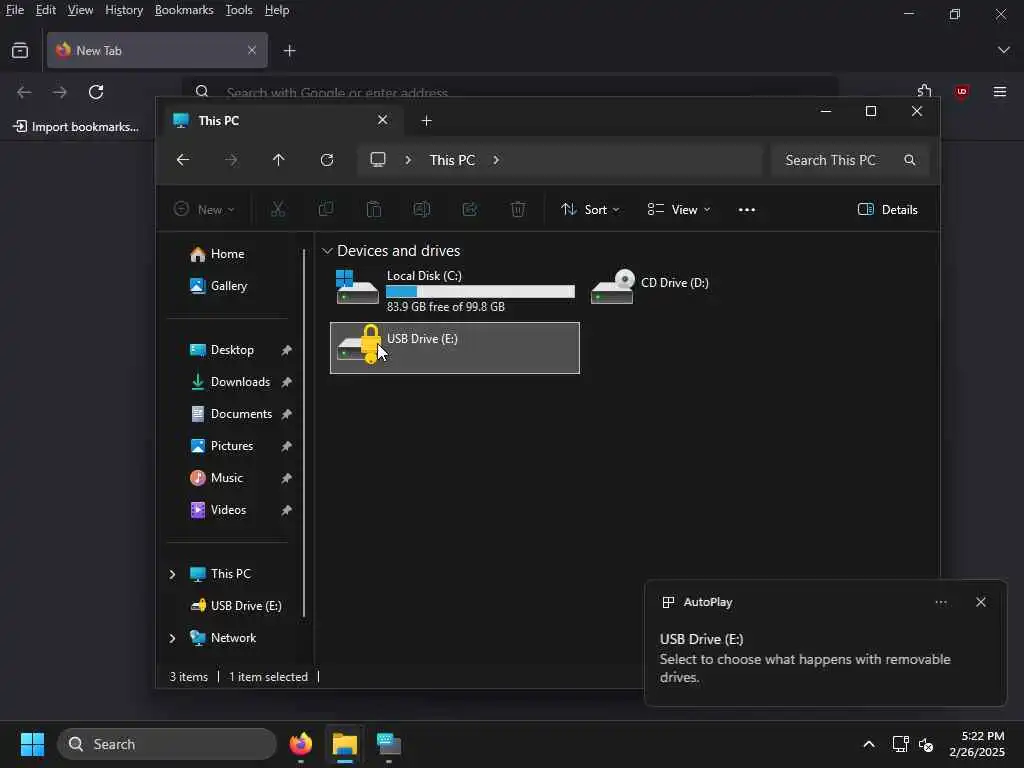Expand Network in navigation pane
This screenshot has width=1024, height=768.
click(x=172, y=638)
